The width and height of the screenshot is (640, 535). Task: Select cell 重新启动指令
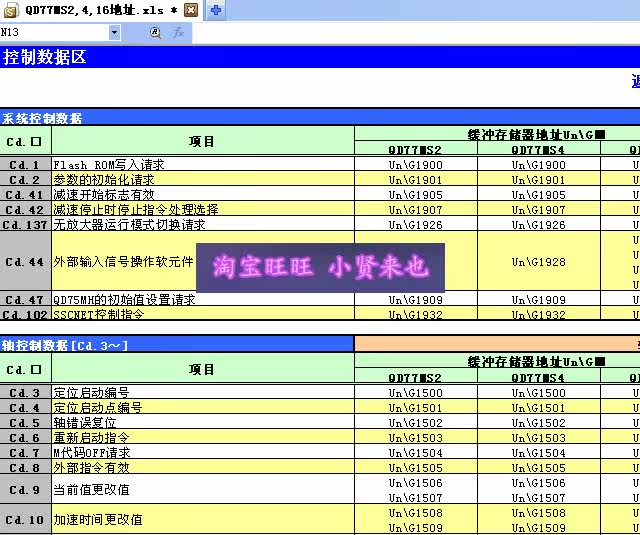tap(203, 437)
